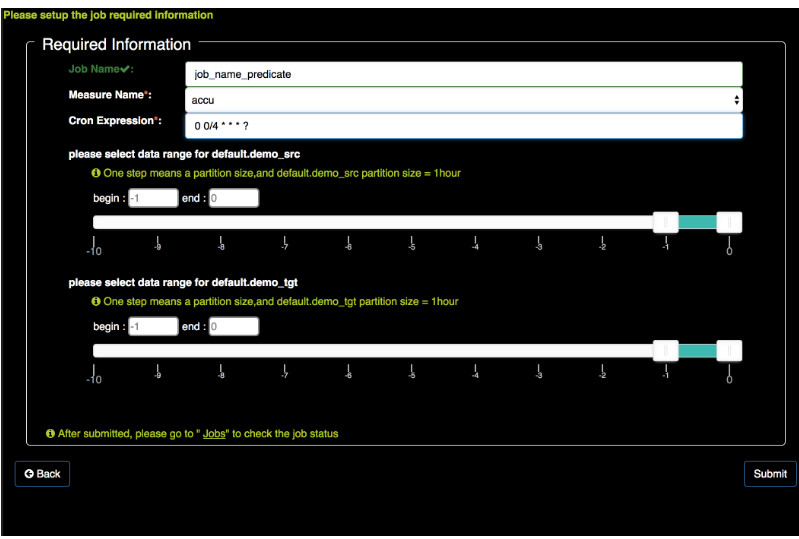Click the begin field for default.demo_tgt
The image size is (799, 539).
(153, 327)
